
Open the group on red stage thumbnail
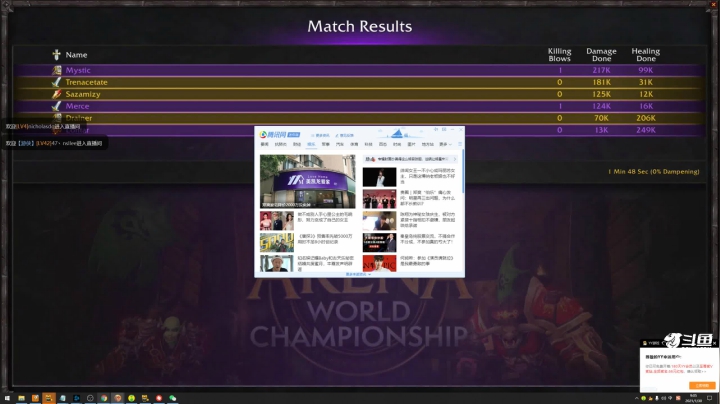pos(379,199)
